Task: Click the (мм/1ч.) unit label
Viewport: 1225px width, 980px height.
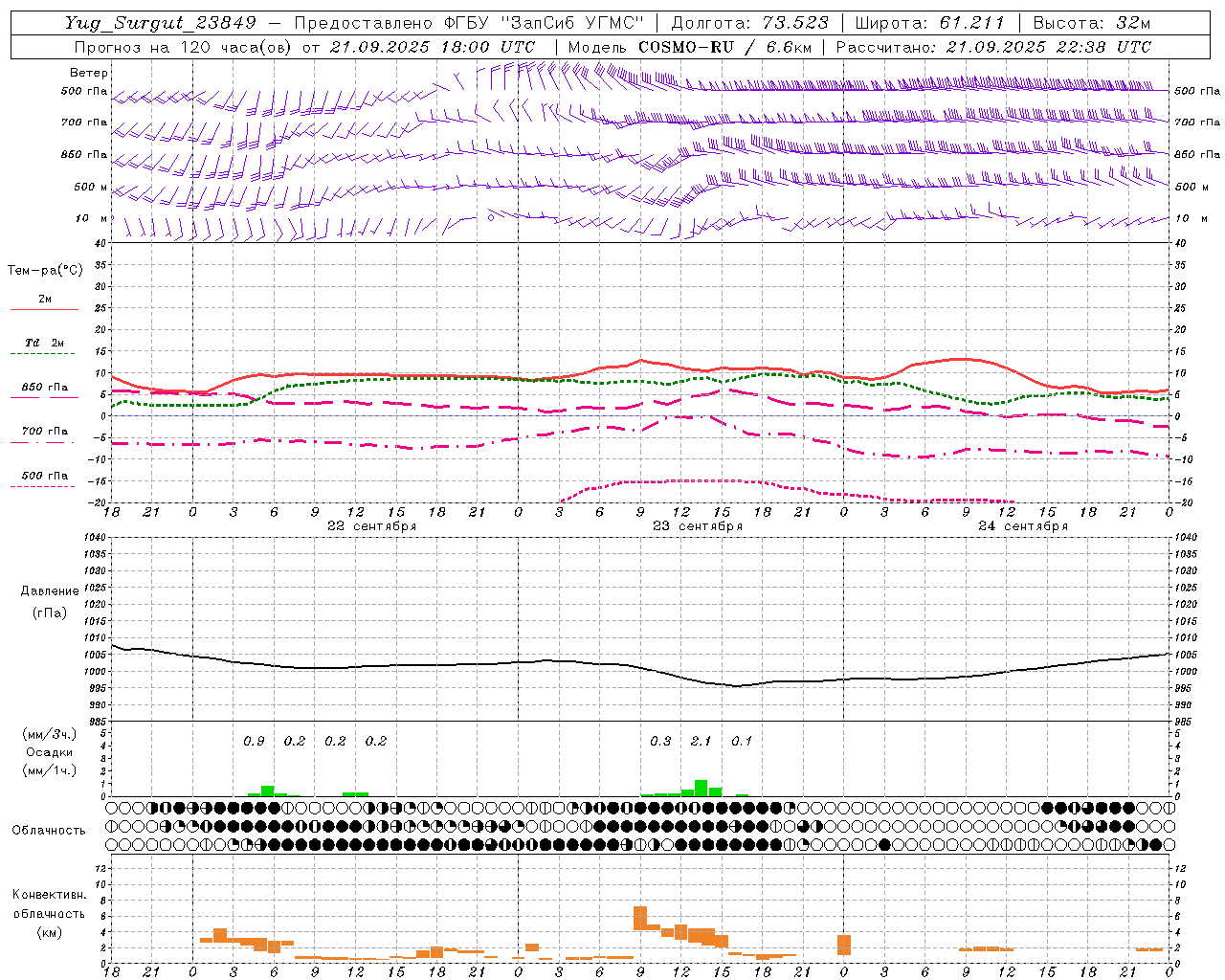Action: [49, 770]
